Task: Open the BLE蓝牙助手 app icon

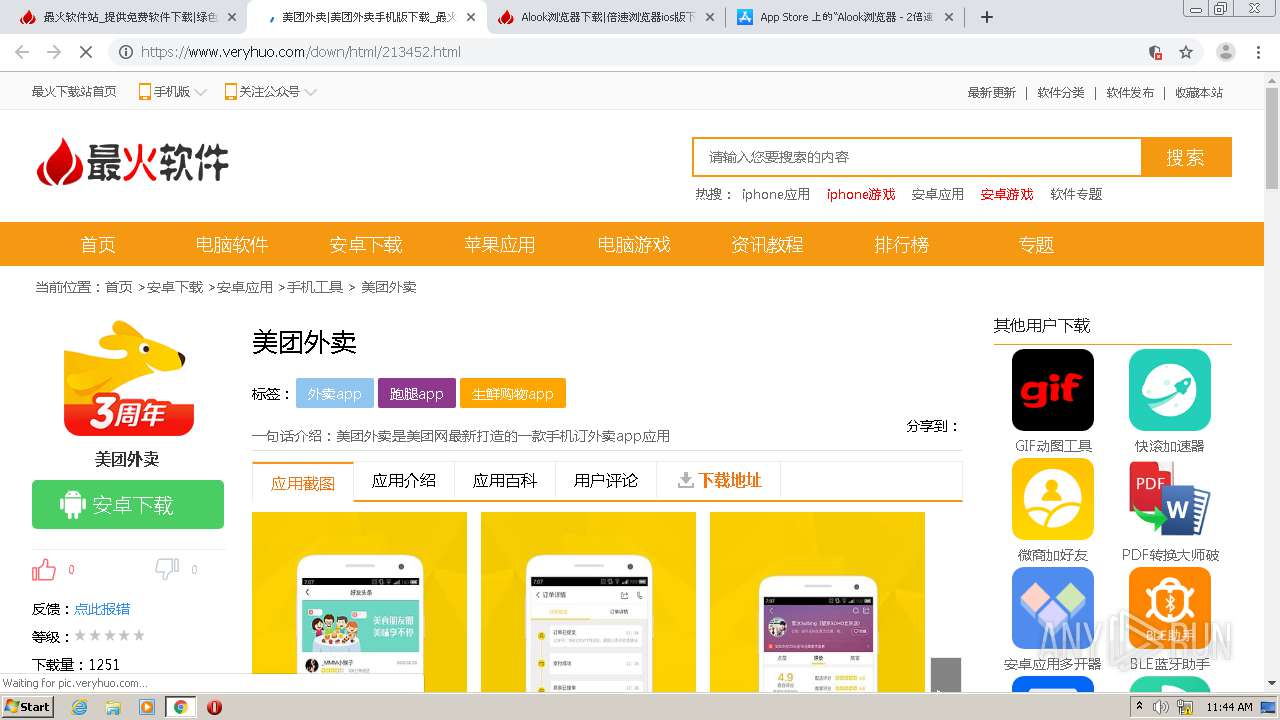Action: point(1170,608)
